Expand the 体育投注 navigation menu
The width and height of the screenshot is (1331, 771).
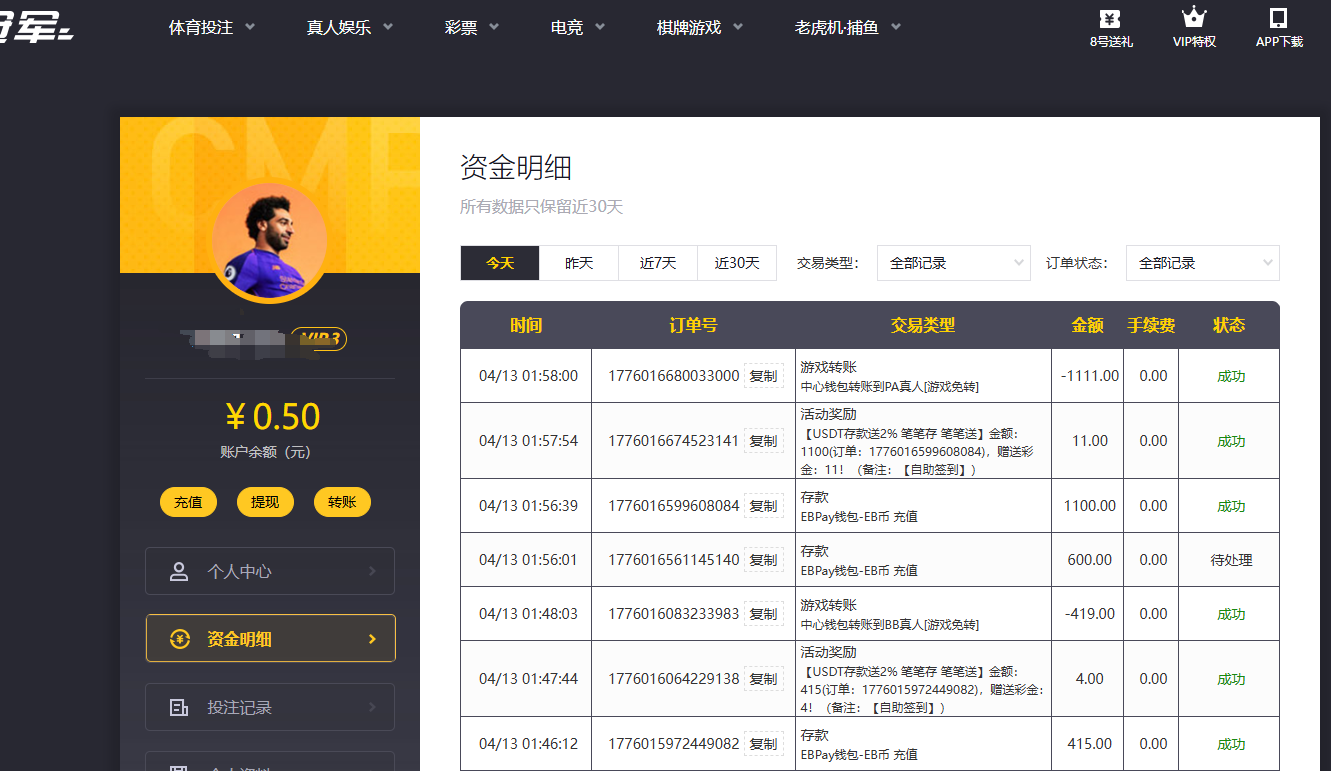(212, 28)
